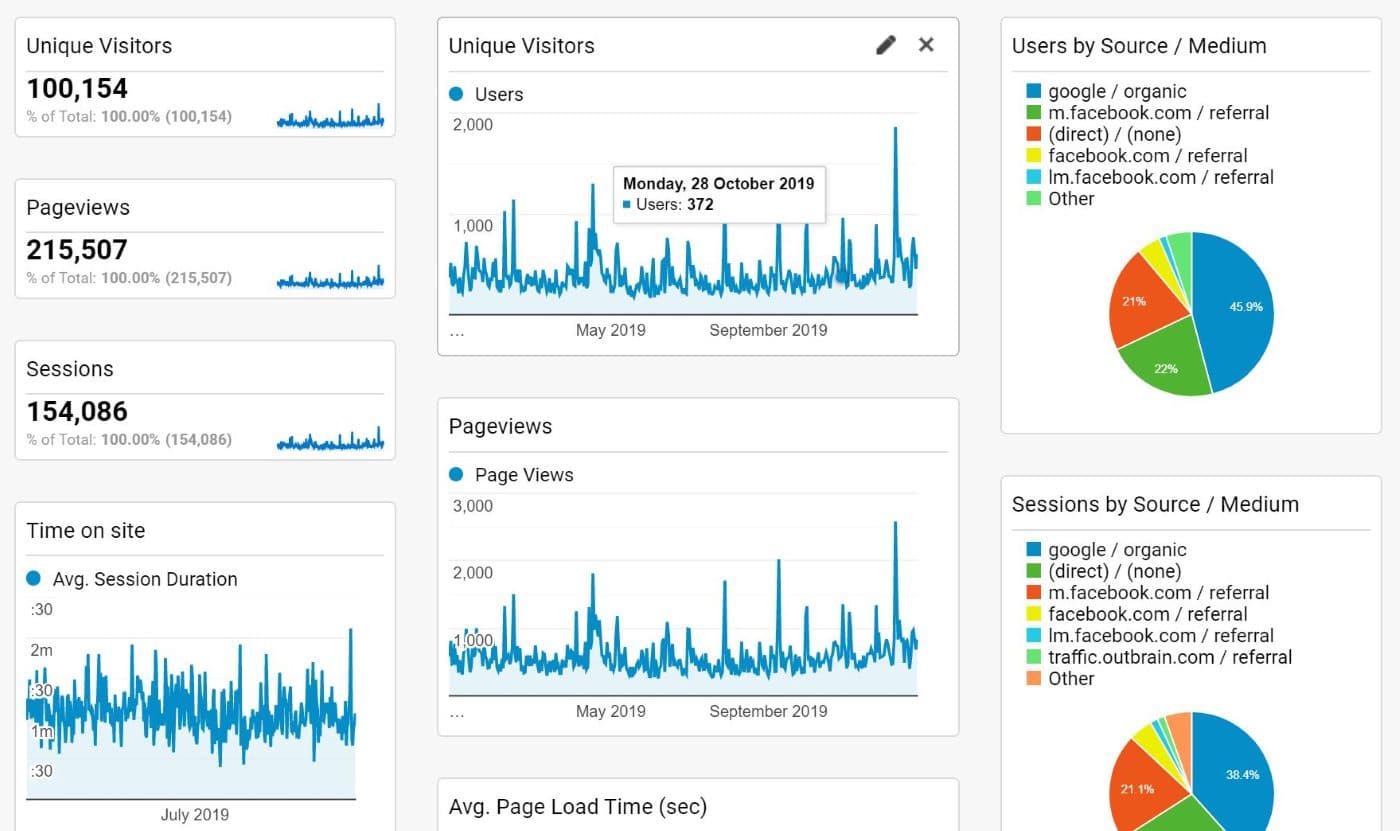Image resolution: width=1400 pixels, height=831 pixels.
Task: Click the traffic.outbrain.com / referral legend entry
Action: click(1169, 657)
